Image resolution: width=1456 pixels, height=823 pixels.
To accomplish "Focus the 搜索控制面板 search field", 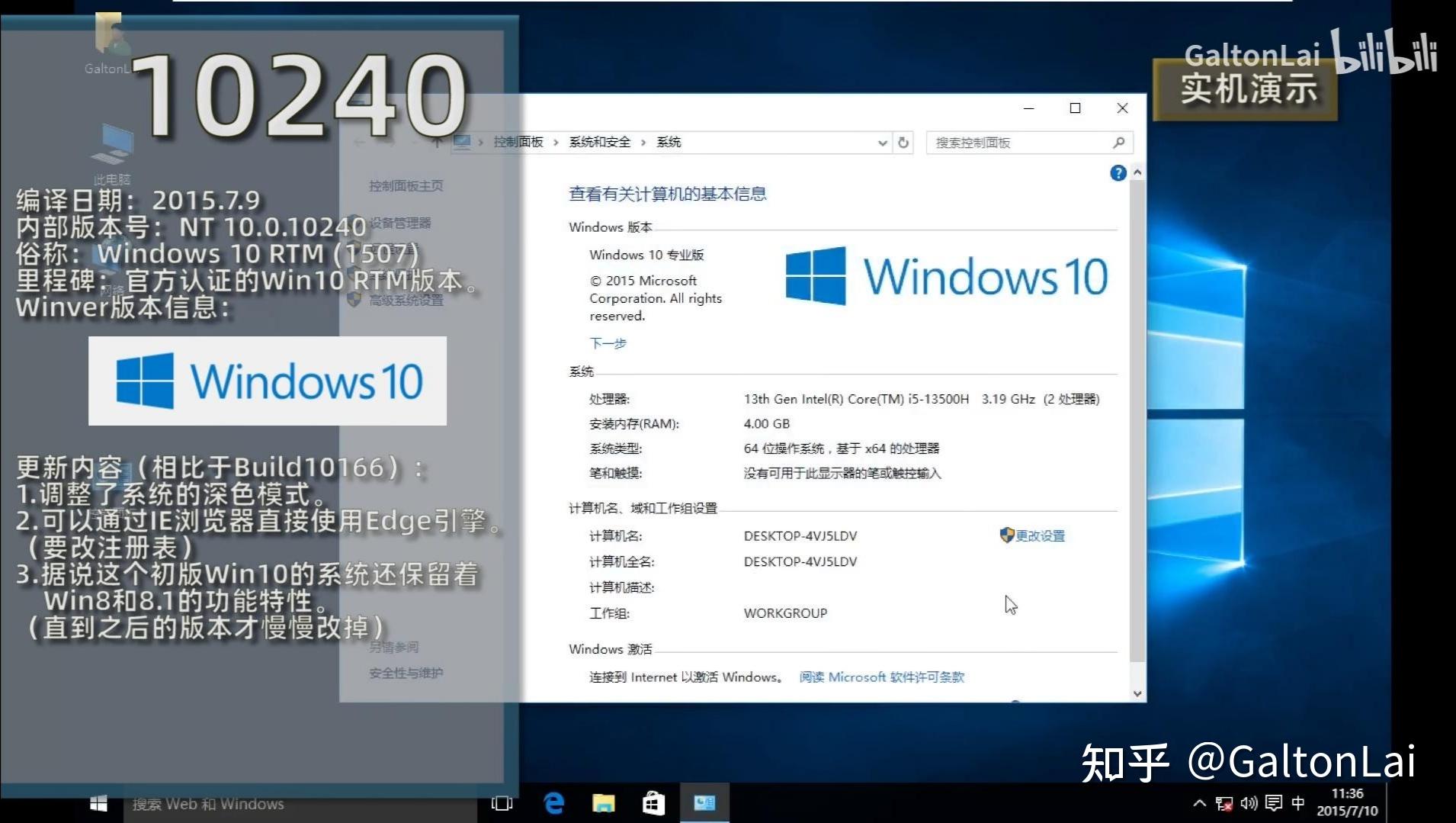I will (1029, 143).
